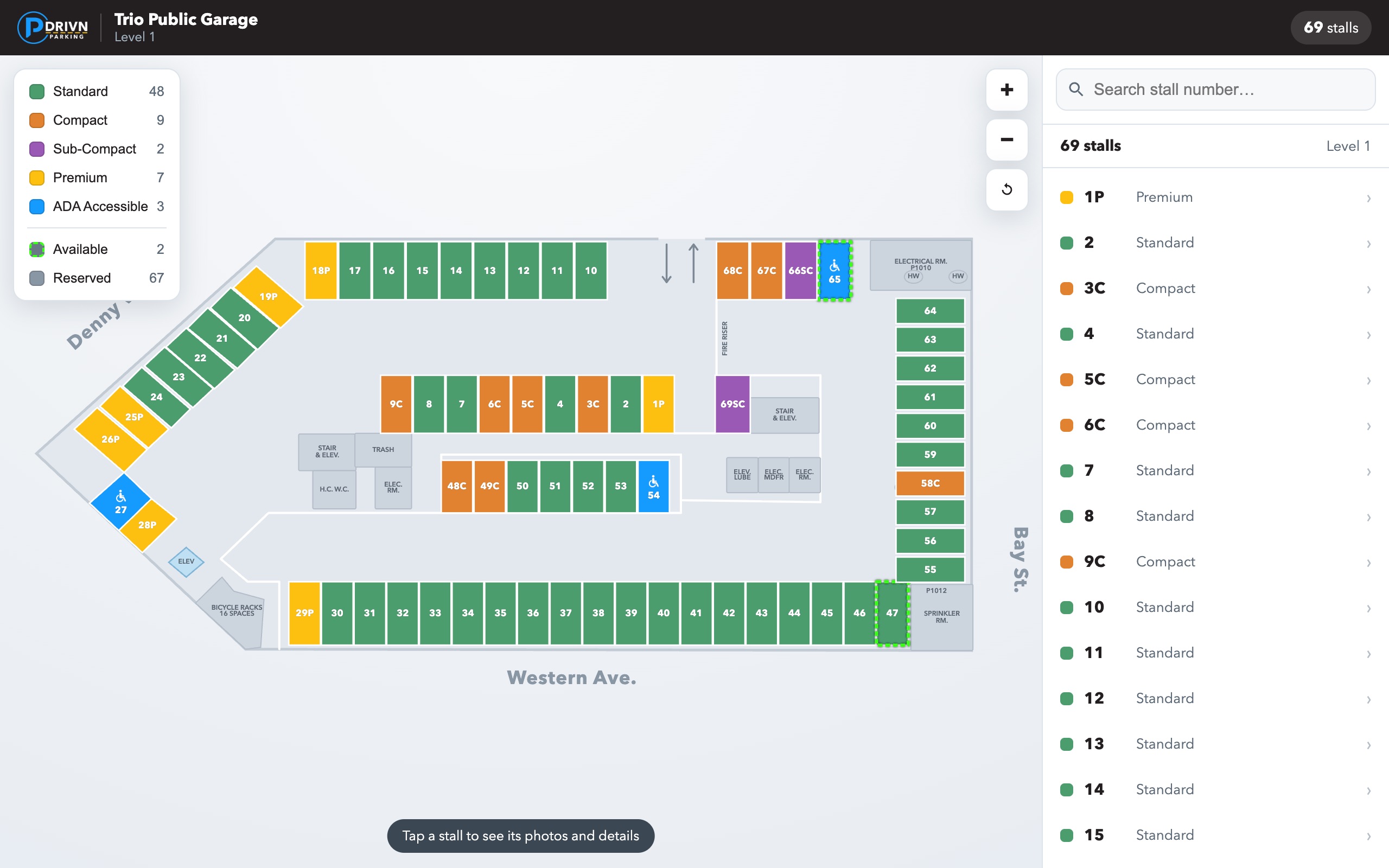Viewport: 1389px width, 868px height.
Task: Focus the Search stall number field
Action: (1215, 90)
